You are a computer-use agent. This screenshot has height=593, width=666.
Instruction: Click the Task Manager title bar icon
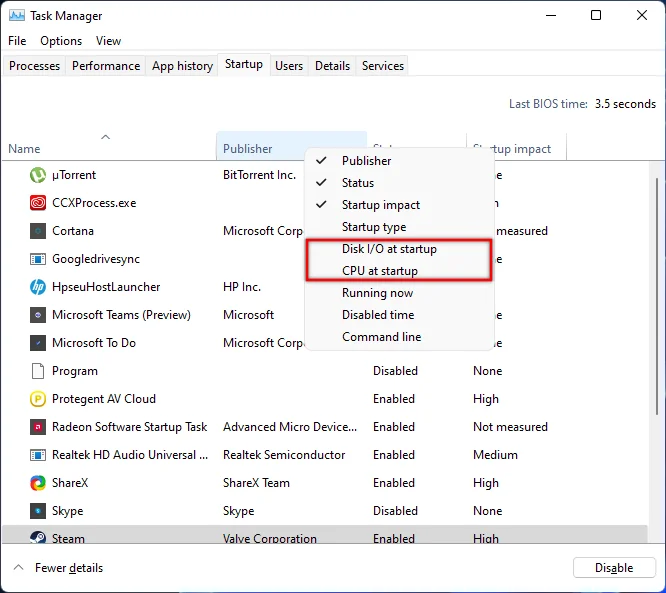pyautogui.click(x=17, y=16)
